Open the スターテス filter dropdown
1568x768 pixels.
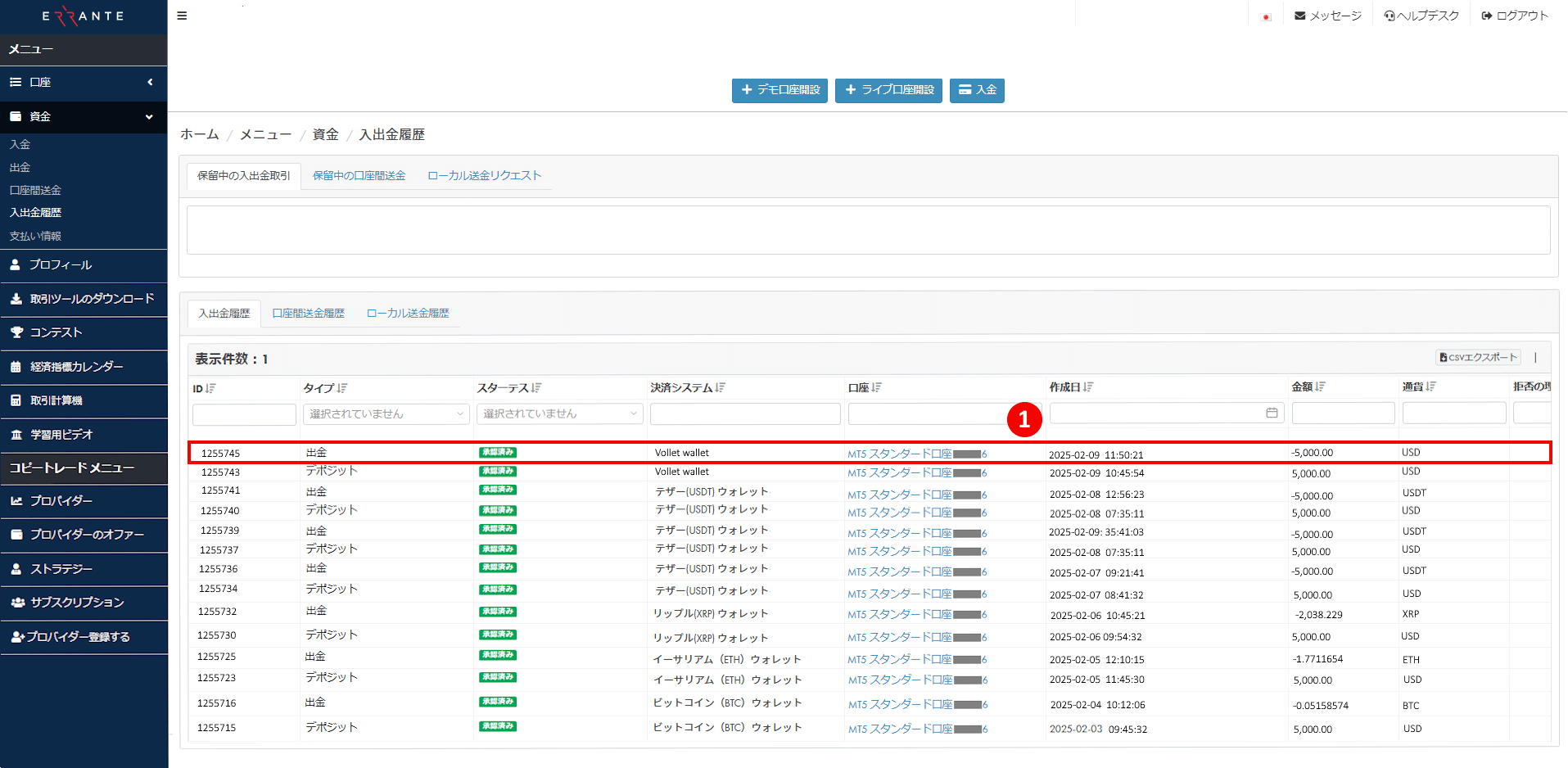pyautogui.click(x=558, y=413)
